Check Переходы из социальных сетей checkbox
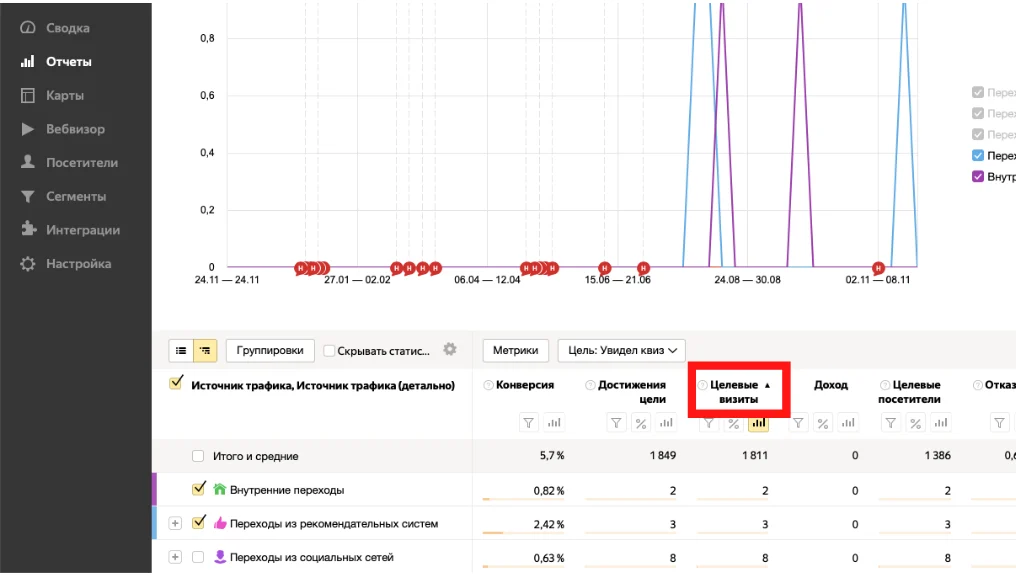This screenshot has height=576, width=1016. 198,557
